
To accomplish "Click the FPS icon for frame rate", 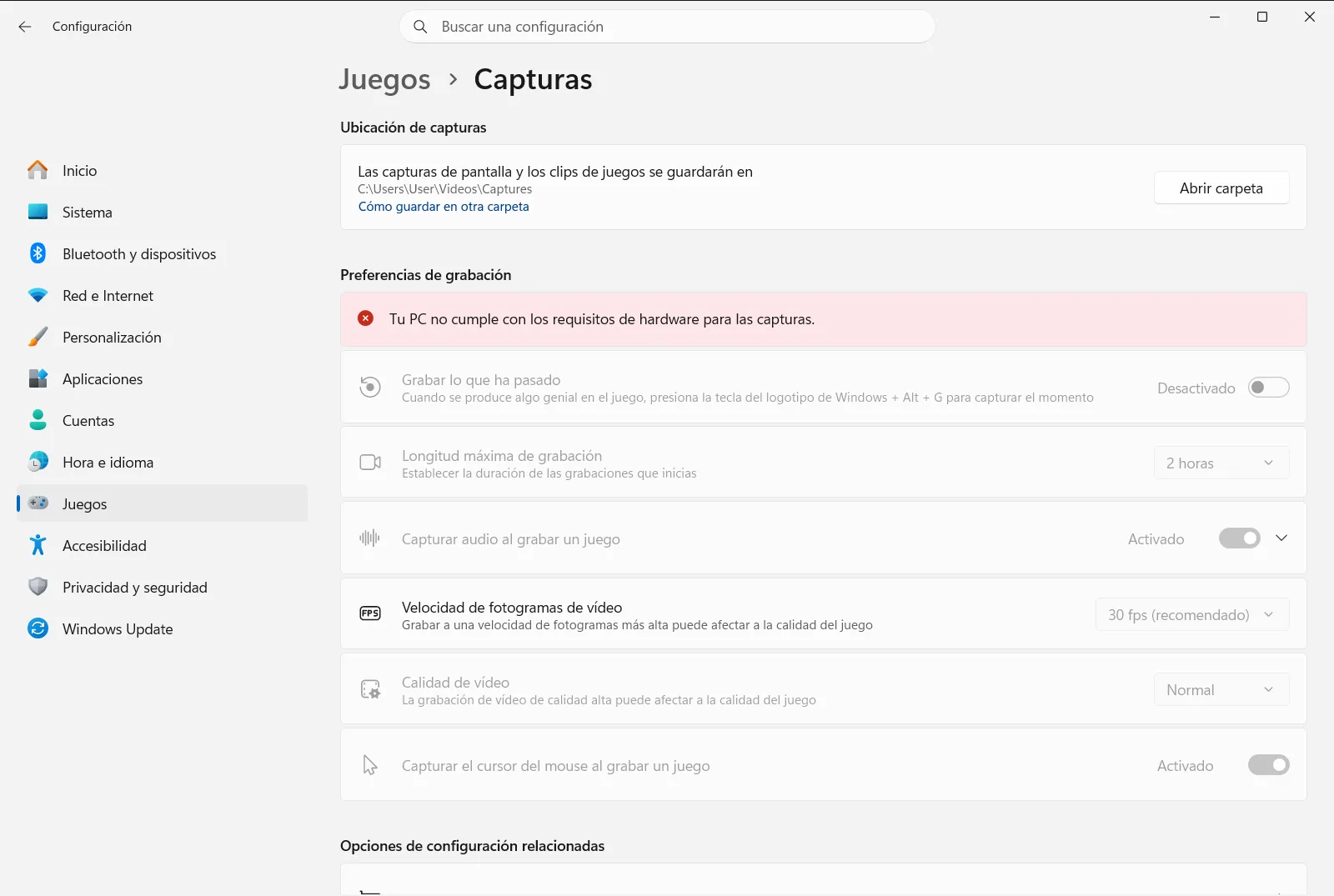I will (x=370, y=613).
